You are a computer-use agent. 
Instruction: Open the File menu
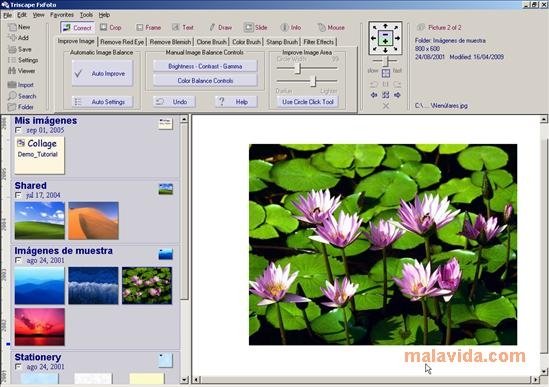(x=7, y=15)
